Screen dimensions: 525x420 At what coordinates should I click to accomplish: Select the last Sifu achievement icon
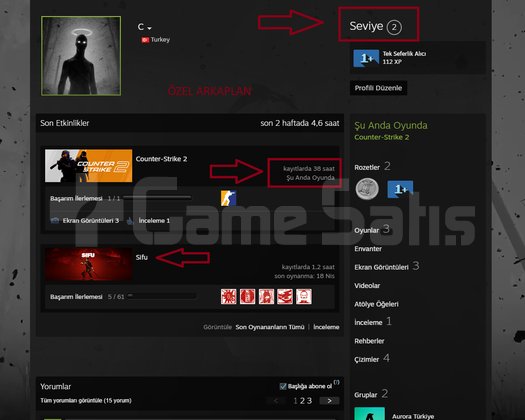point(304,296)
